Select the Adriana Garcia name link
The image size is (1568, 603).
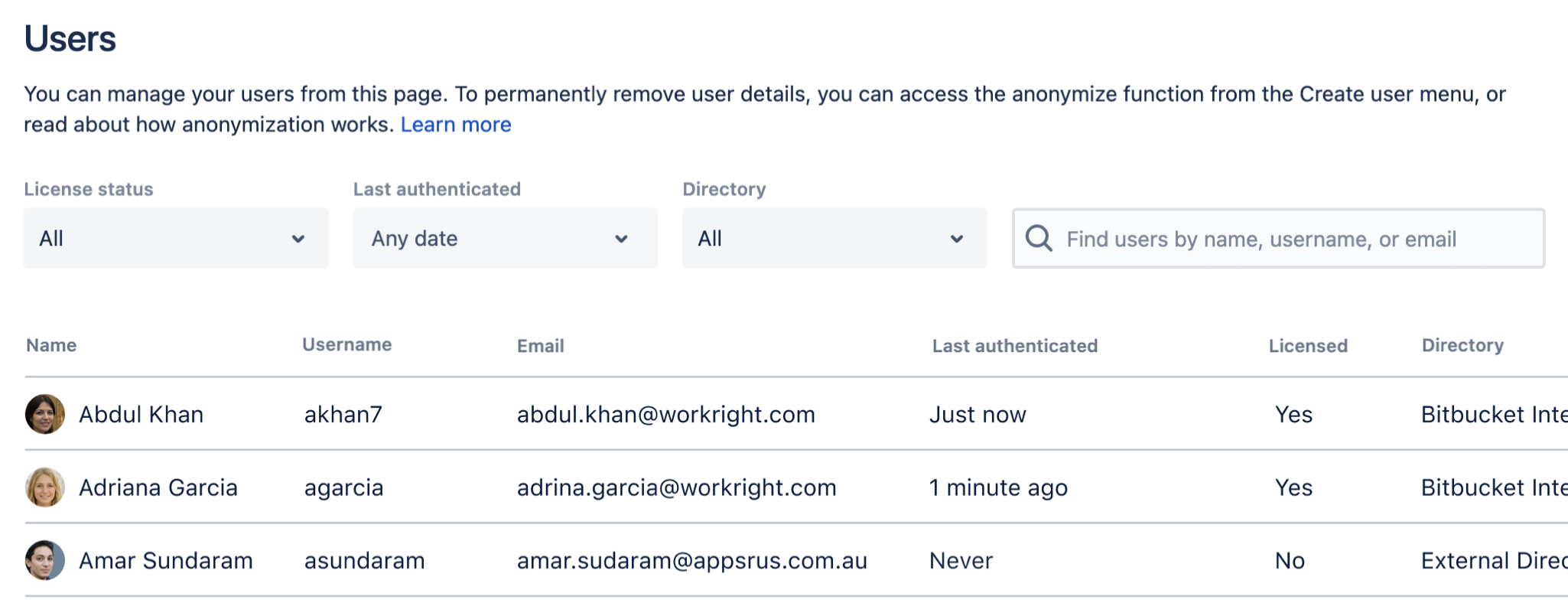(x=158, y=487)
